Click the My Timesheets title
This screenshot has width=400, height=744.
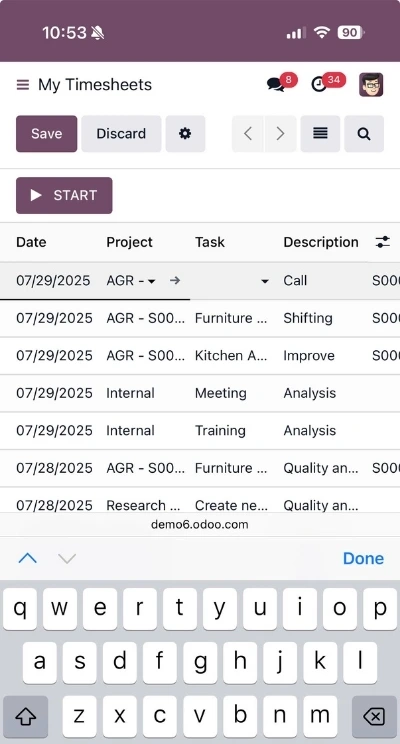point(95,85)
